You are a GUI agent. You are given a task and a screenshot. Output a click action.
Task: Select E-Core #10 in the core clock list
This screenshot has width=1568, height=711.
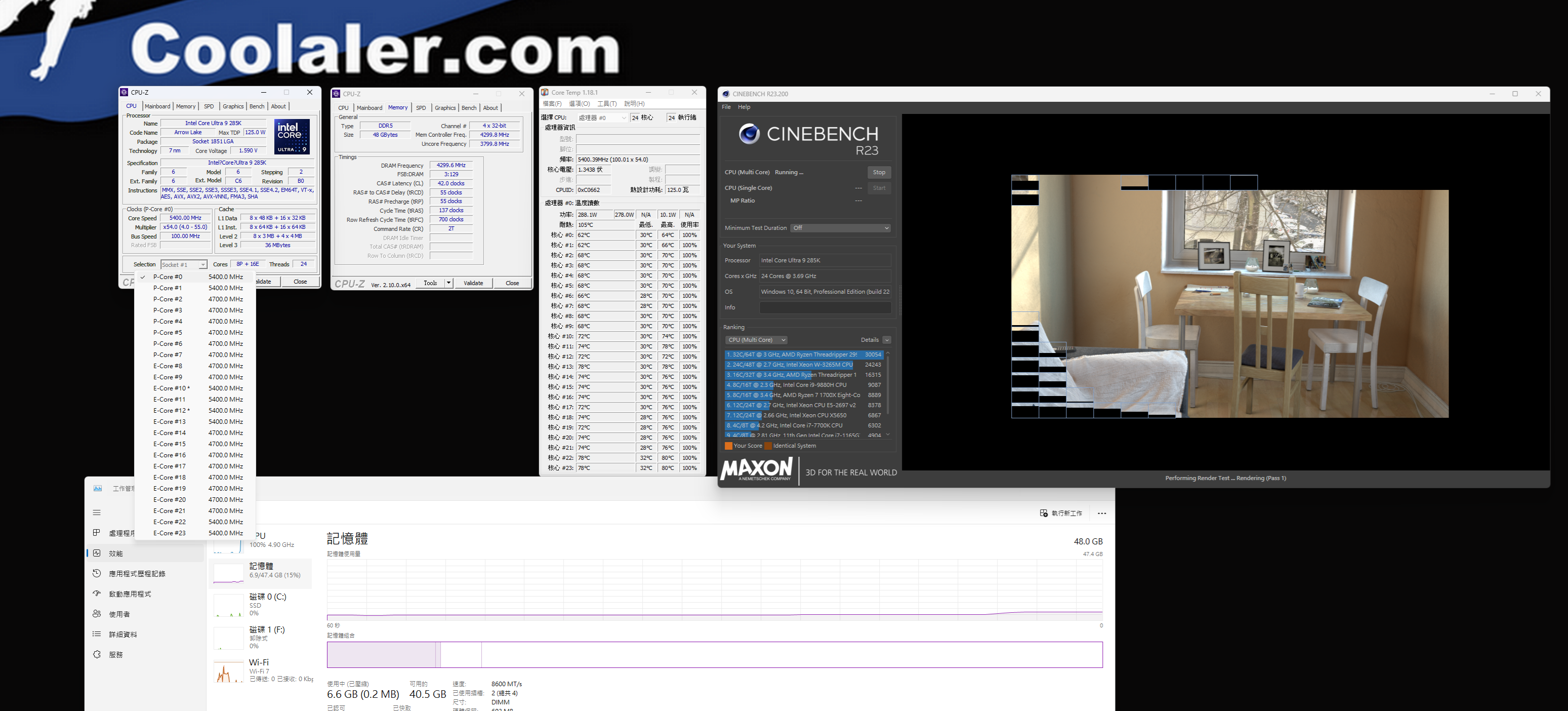tap(195, 388)
